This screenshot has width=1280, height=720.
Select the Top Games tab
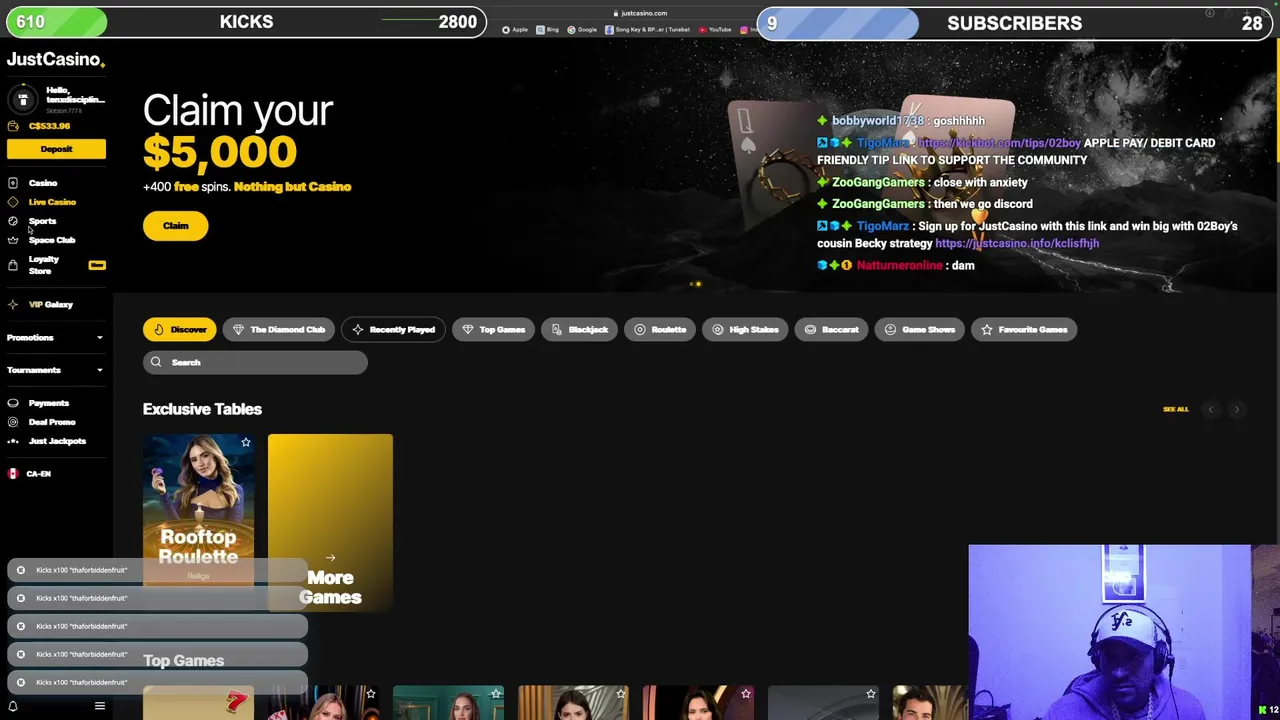pyautogui.click(x=493, y=329)
